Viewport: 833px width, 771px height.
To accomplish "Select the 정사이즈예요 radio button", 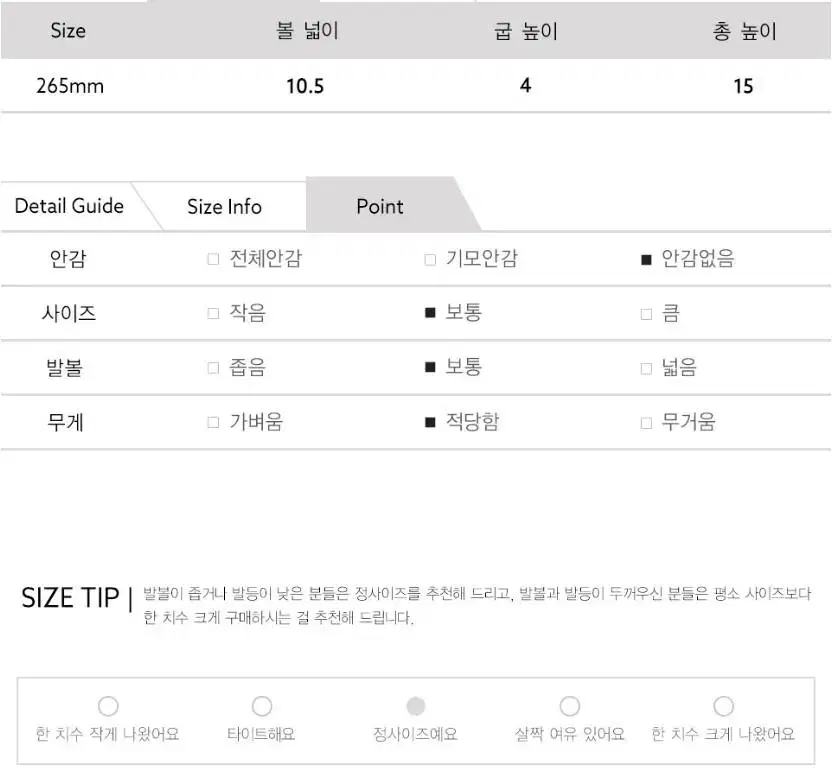I will 416,707.
